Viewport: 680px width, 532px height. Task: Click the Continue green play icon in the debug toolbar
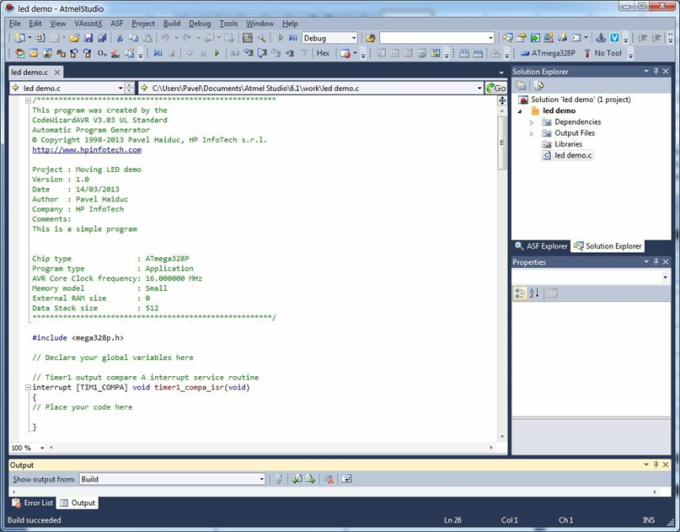[x=217, y=53]
